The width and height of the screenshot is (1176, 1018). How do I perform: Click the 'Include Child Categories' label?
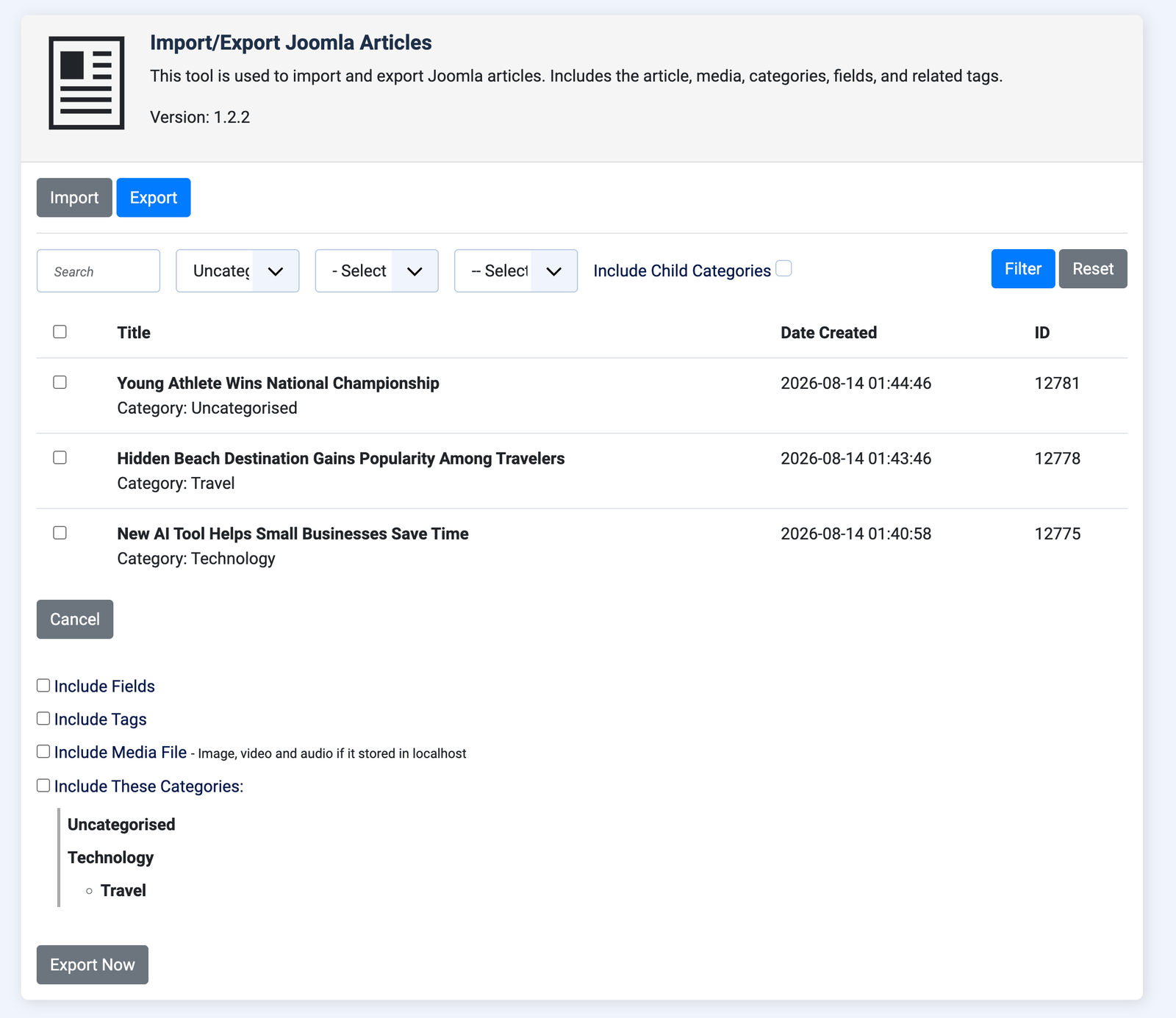click(682, 270)
